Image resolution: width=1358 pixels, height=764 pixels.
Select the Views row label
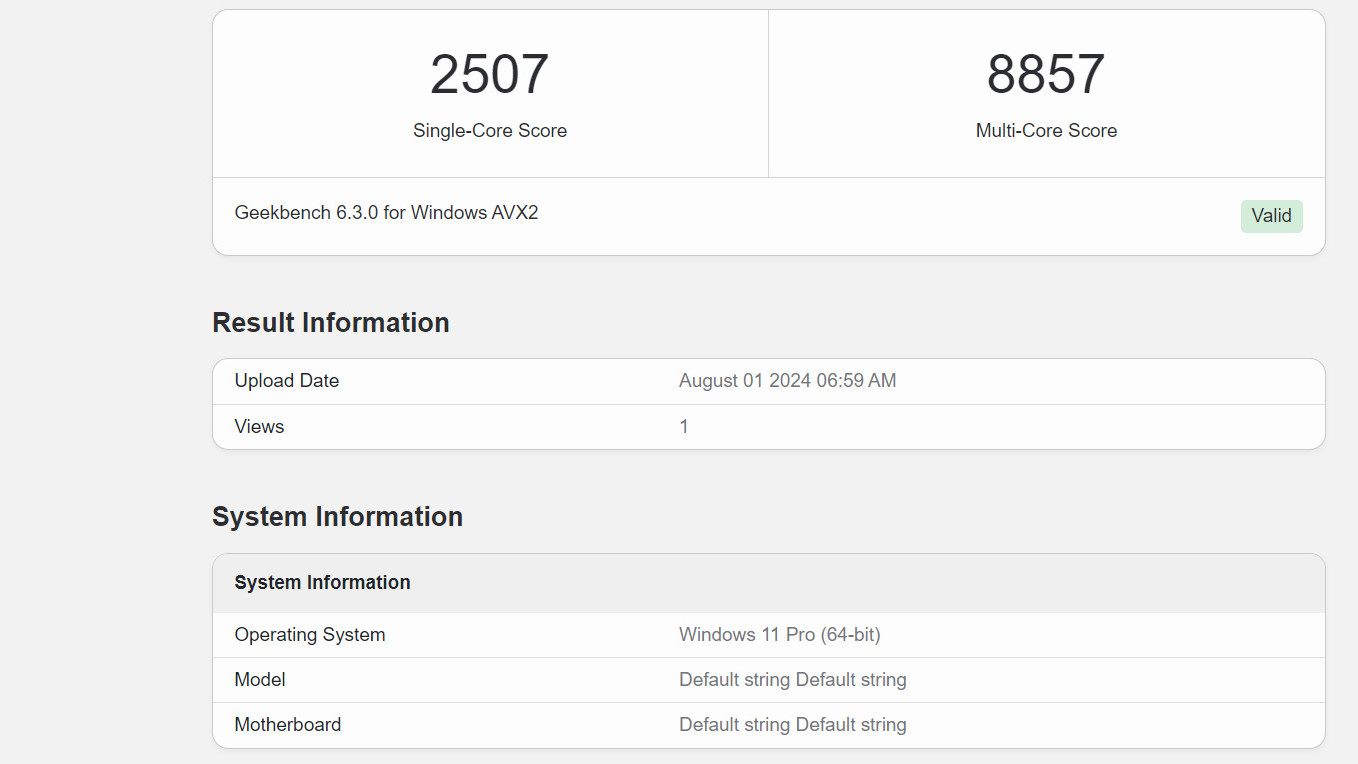pos(259,427)
